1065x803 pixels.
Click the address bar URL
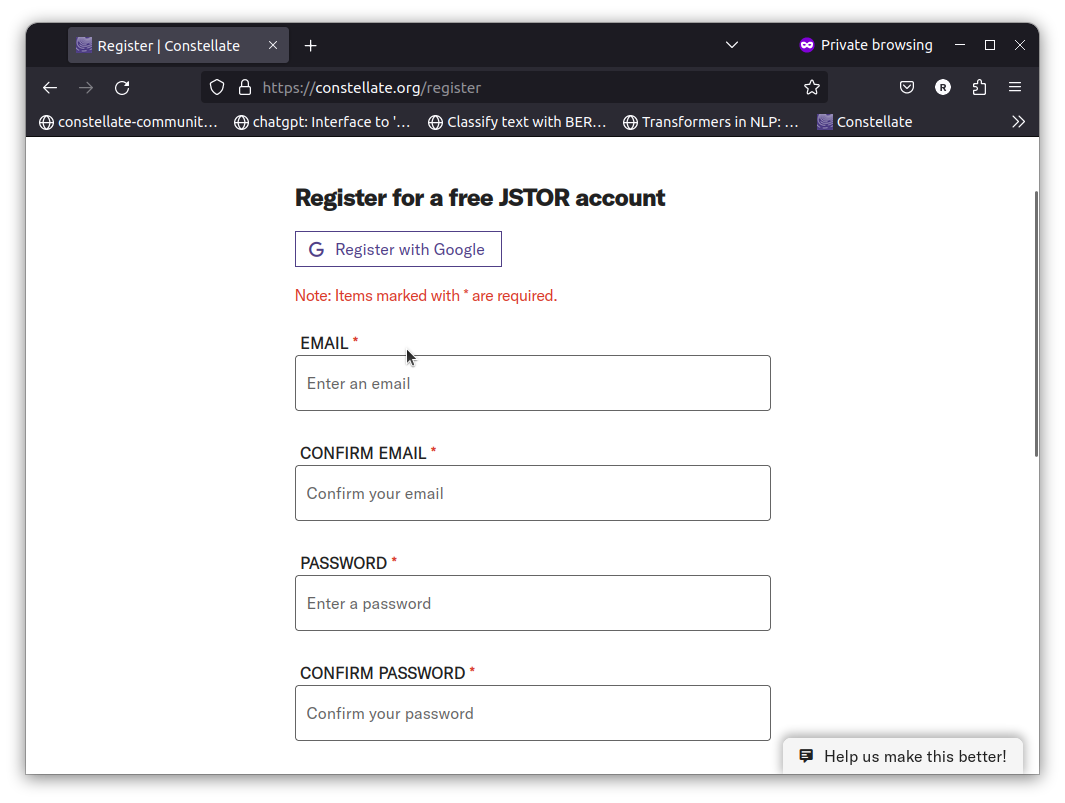click(x=372, y=88)
